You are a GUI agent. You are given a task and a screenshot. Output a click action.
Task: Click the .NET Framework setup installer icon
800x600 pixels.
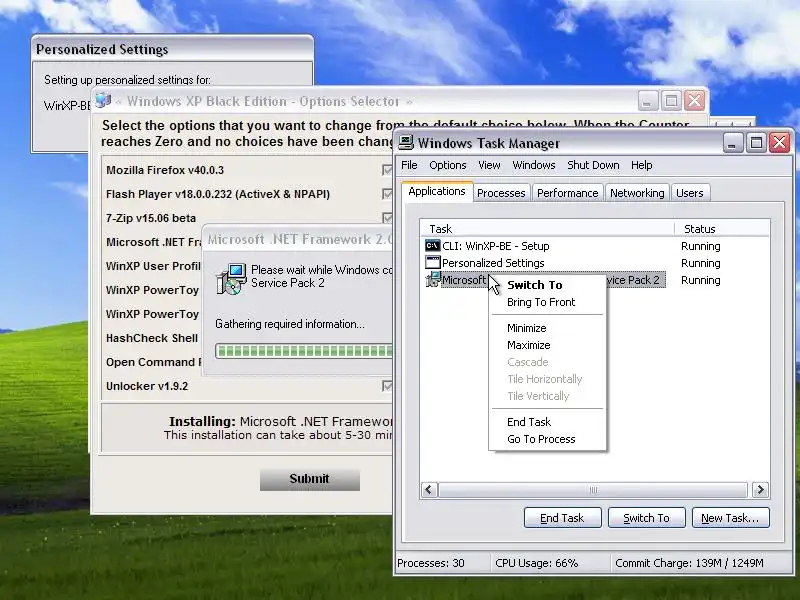231,279
